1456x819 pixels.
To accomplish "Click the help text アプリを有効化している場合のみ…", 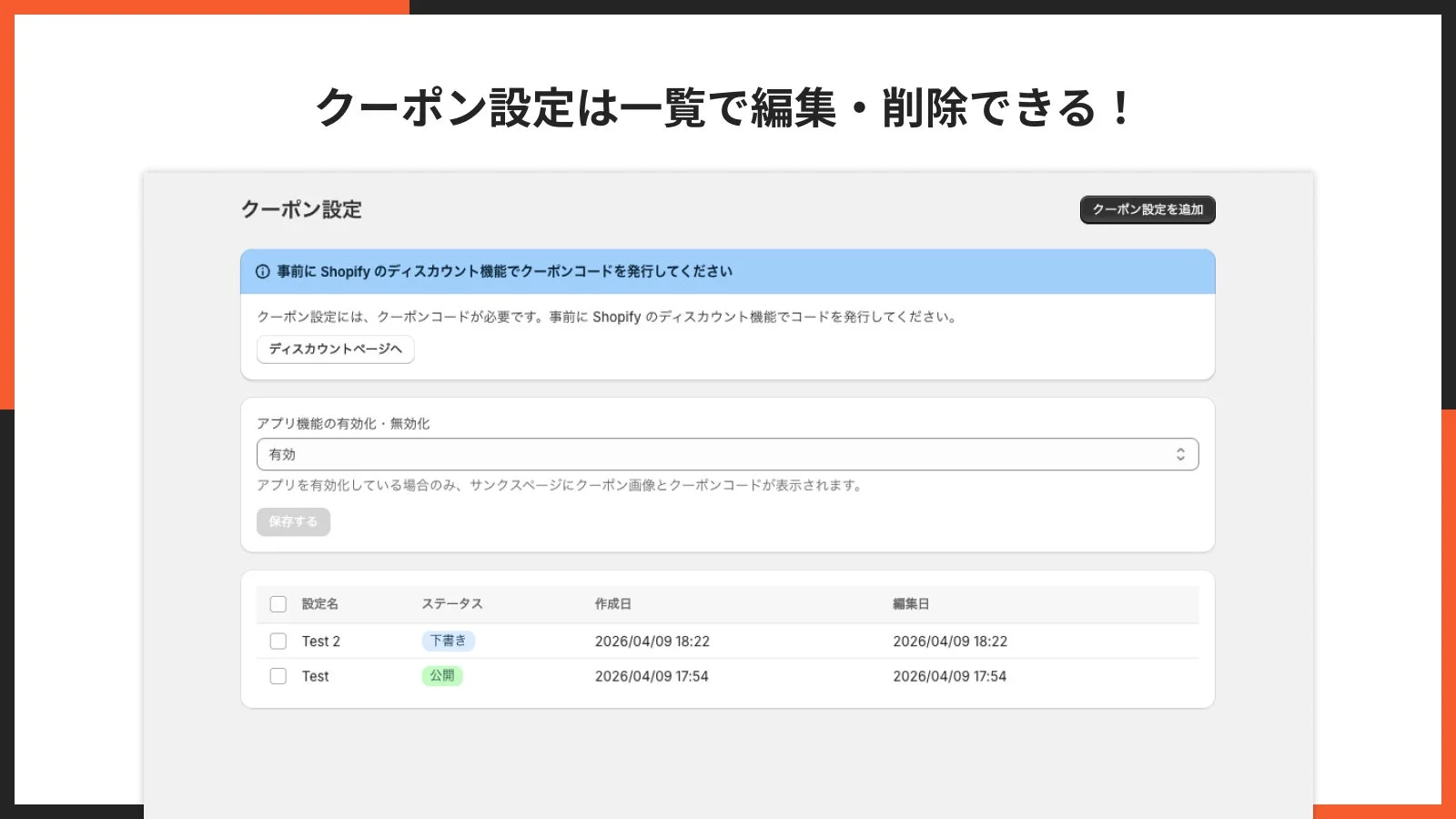I will tap(560, 485).
